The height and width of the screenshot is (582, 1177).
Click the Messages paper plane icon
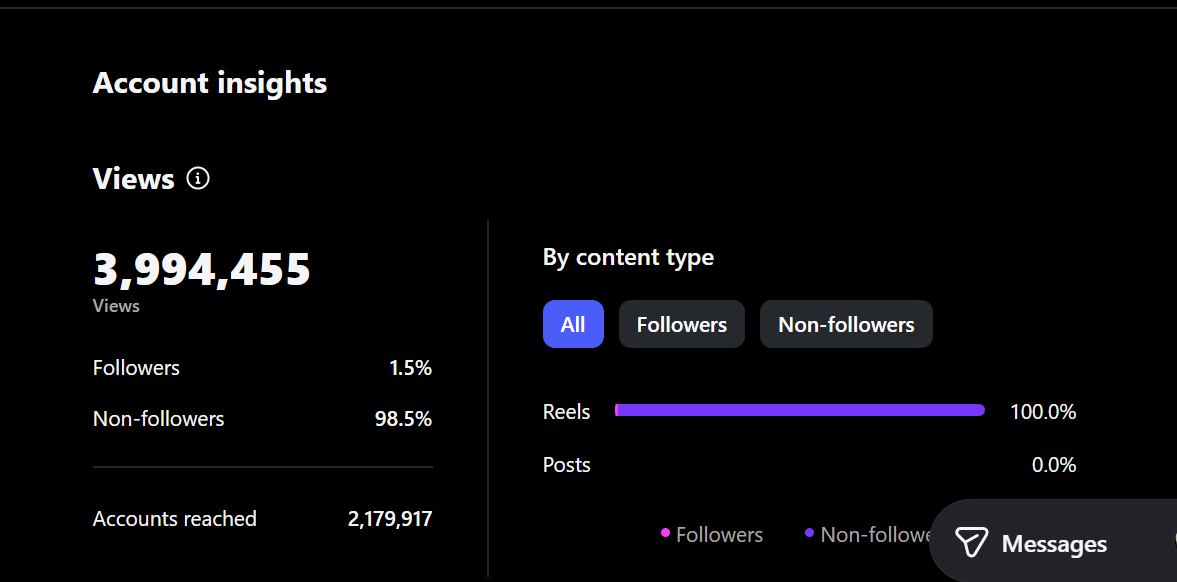971,543
